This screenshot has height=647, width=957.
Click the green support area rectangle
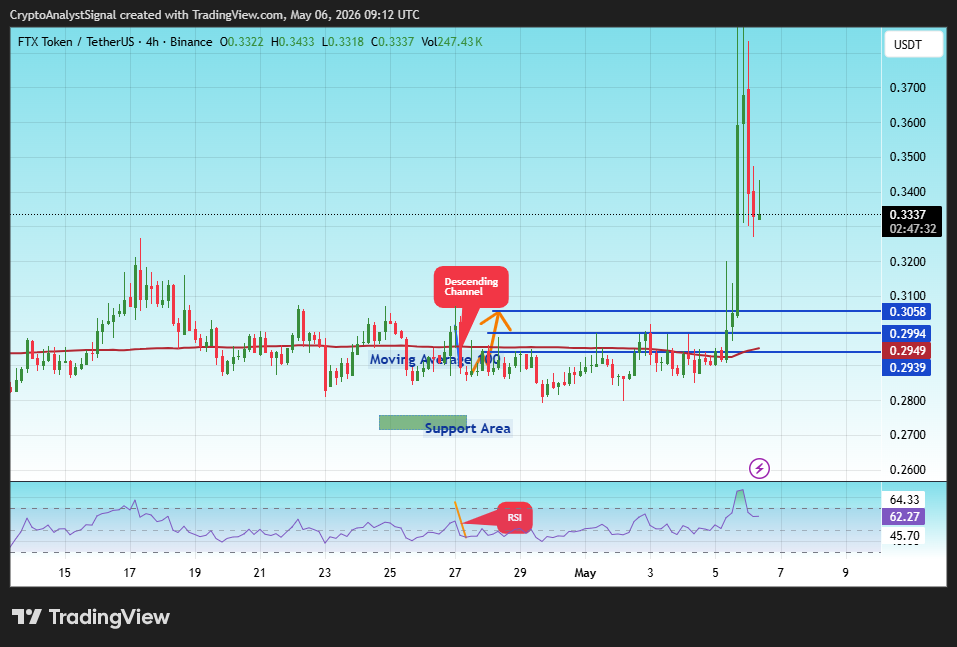click(x=422, y=422)
